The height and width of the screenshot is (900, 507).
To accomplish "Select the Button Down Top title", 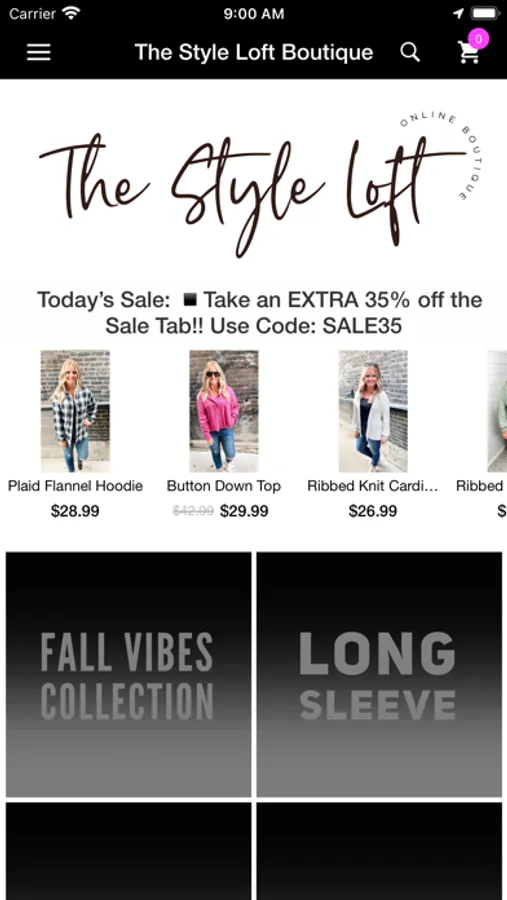I will (x=224, y=486).
